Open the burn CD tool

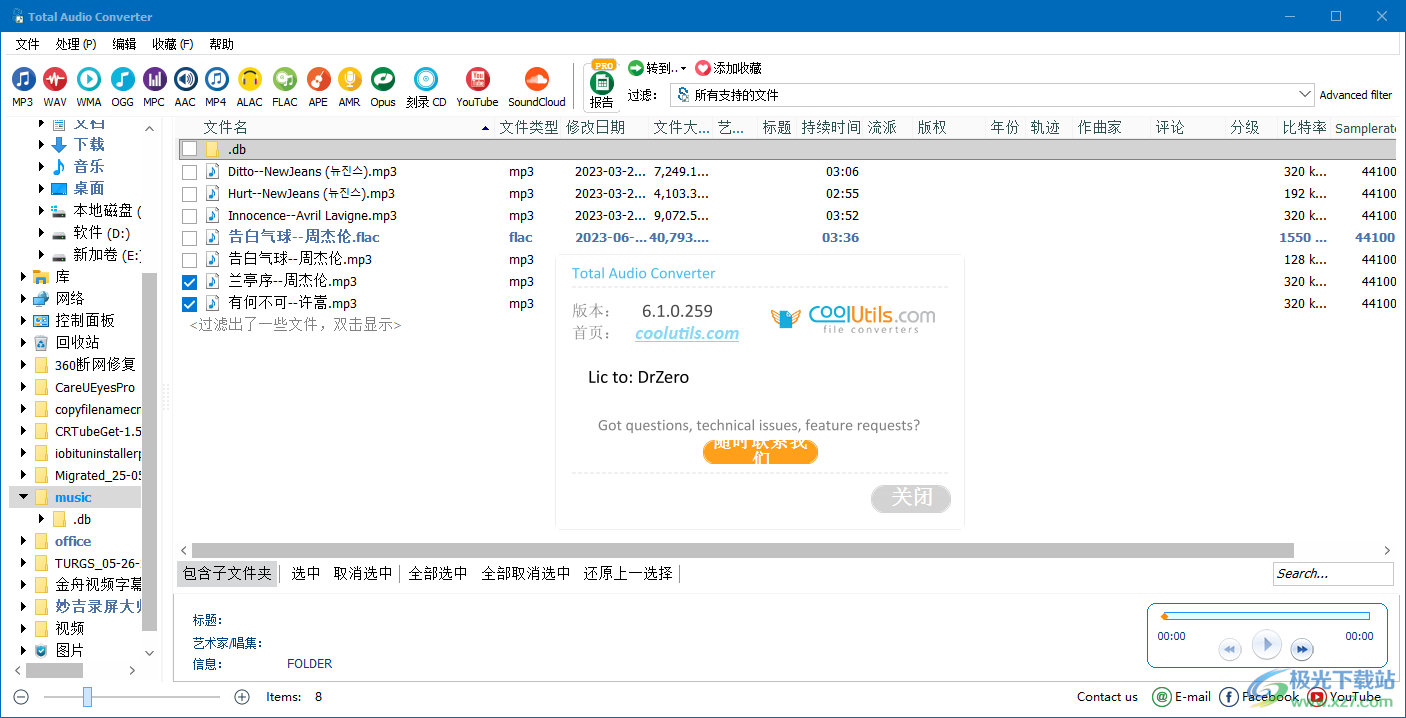tap(426, 80)
